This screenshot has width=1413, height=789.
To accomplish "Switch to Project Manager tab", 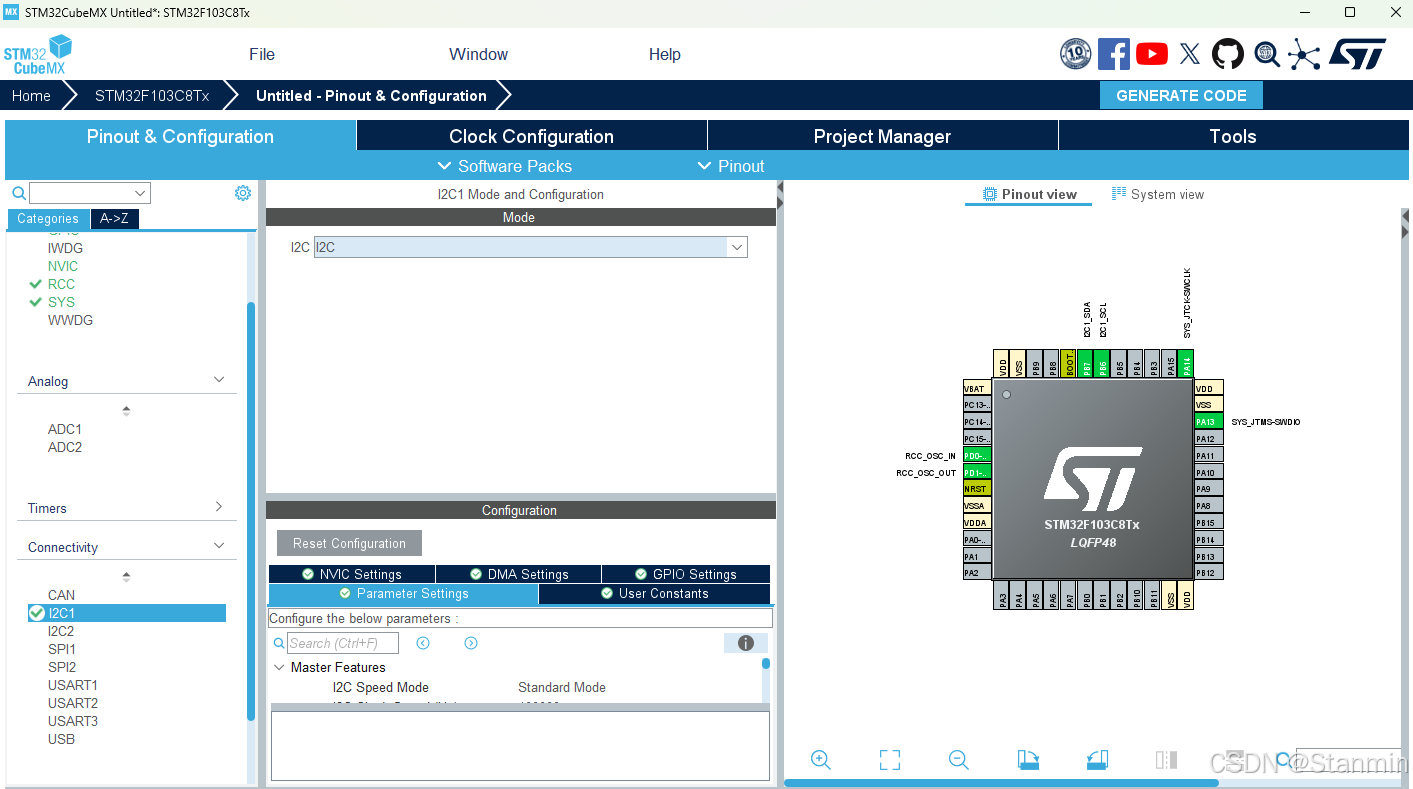I will click(882, 136).
